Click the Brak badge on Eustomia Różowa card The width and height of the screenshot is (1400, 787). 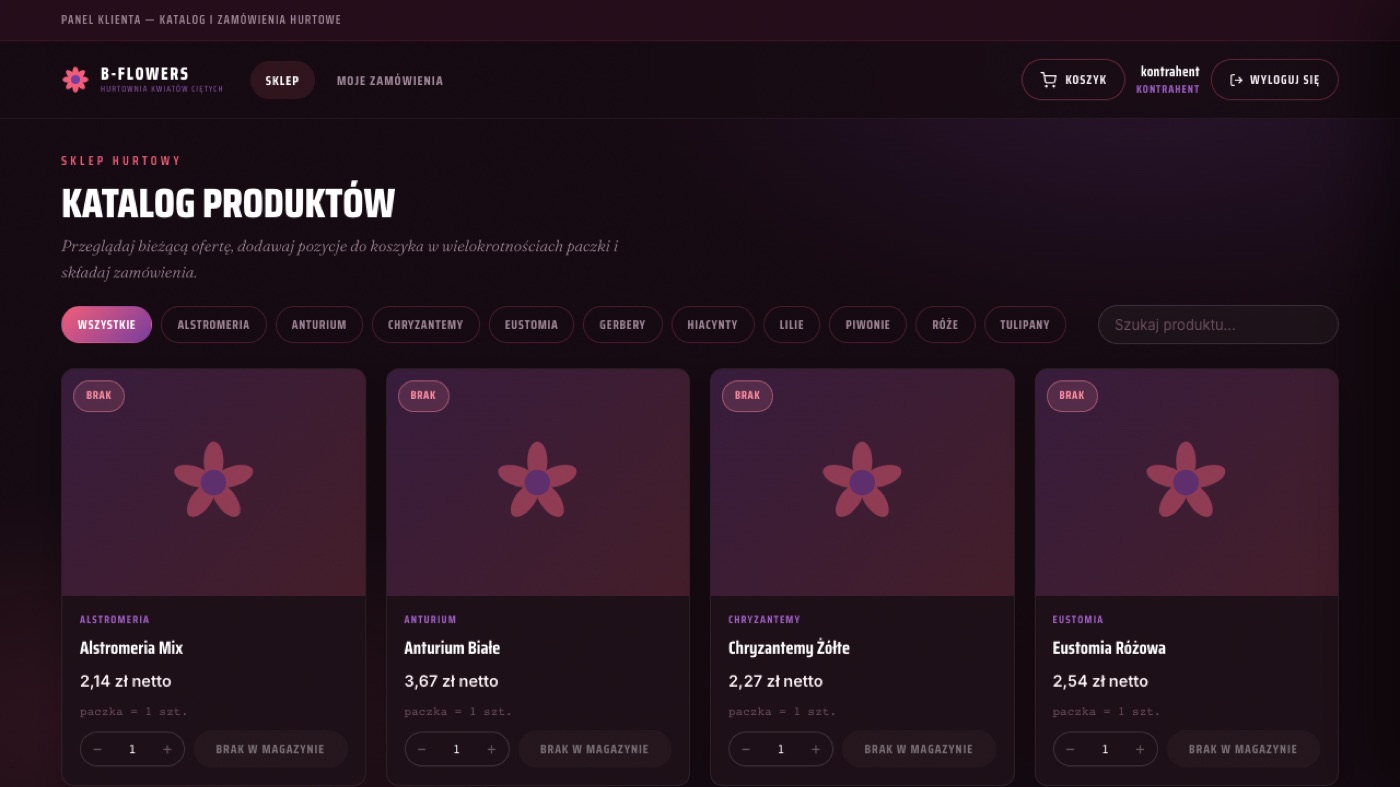1072,396
